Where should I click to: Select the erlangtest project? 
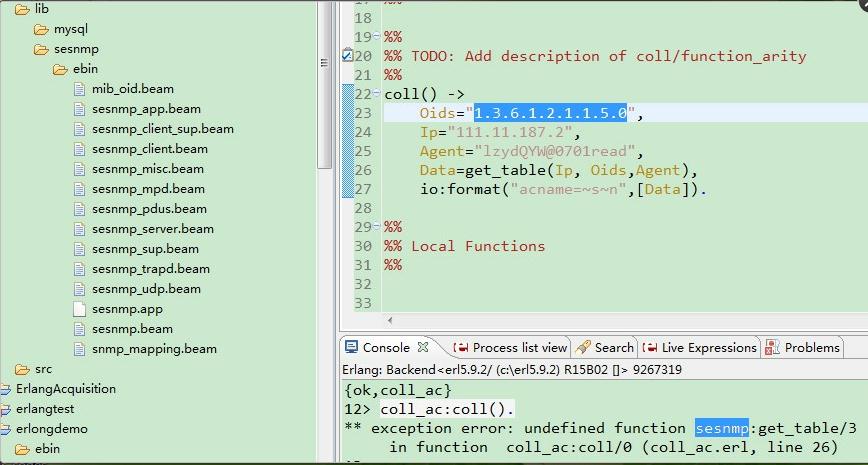coord(45,409)
